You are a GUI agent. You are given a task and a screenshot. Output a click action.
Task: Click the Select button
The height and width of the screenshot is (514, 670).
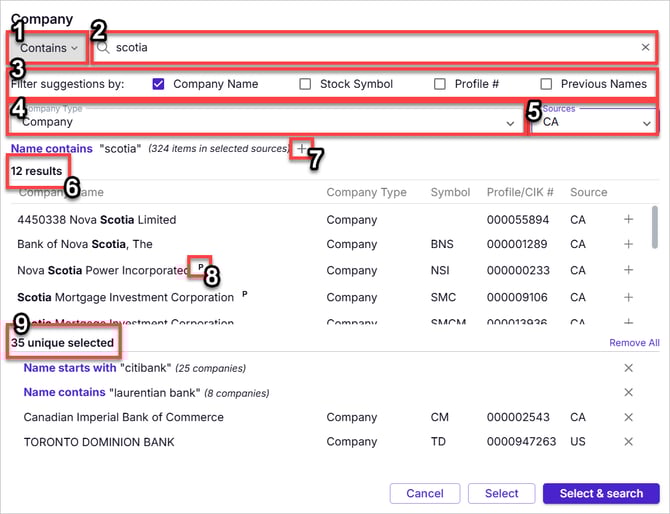pyautogui.click(x=501, y=493)
